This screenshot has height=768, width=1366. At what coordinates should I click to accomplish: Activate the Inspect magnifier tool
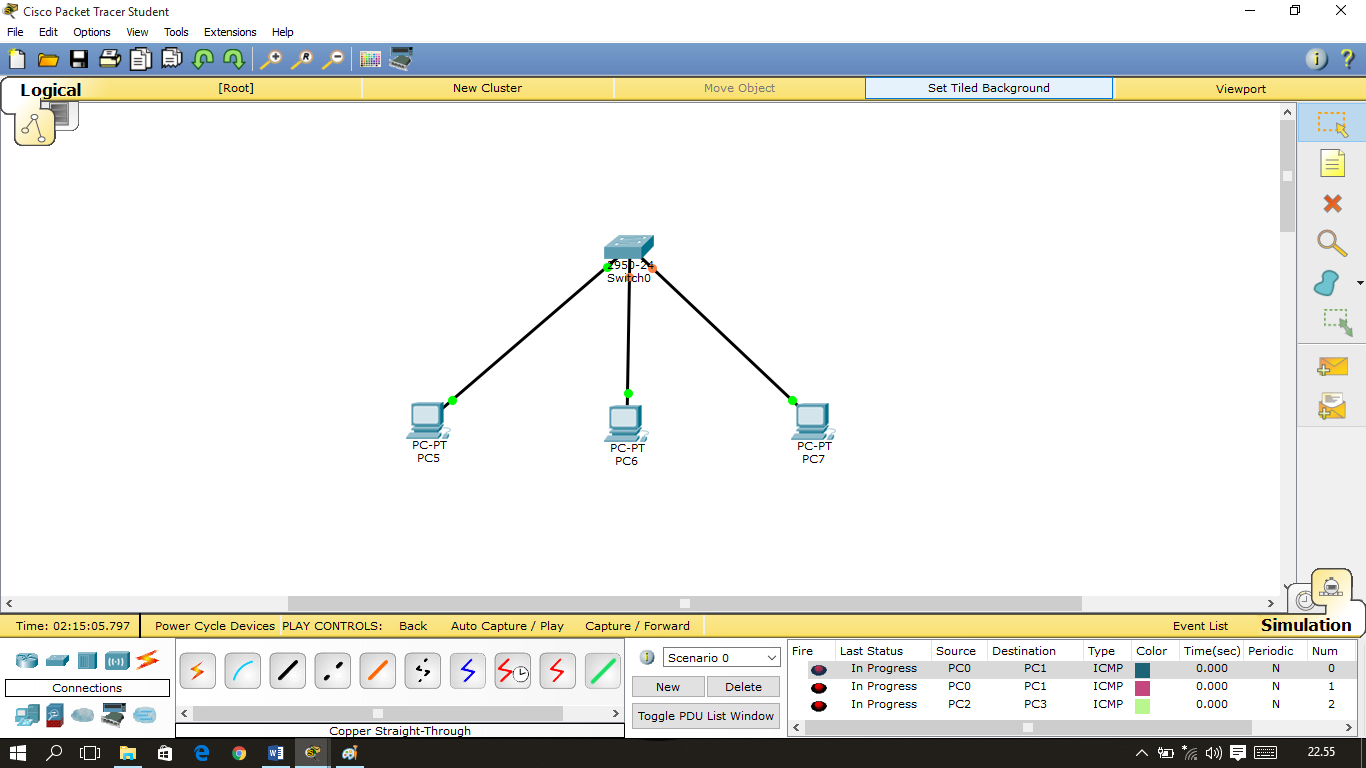[x=1332, y=243]
